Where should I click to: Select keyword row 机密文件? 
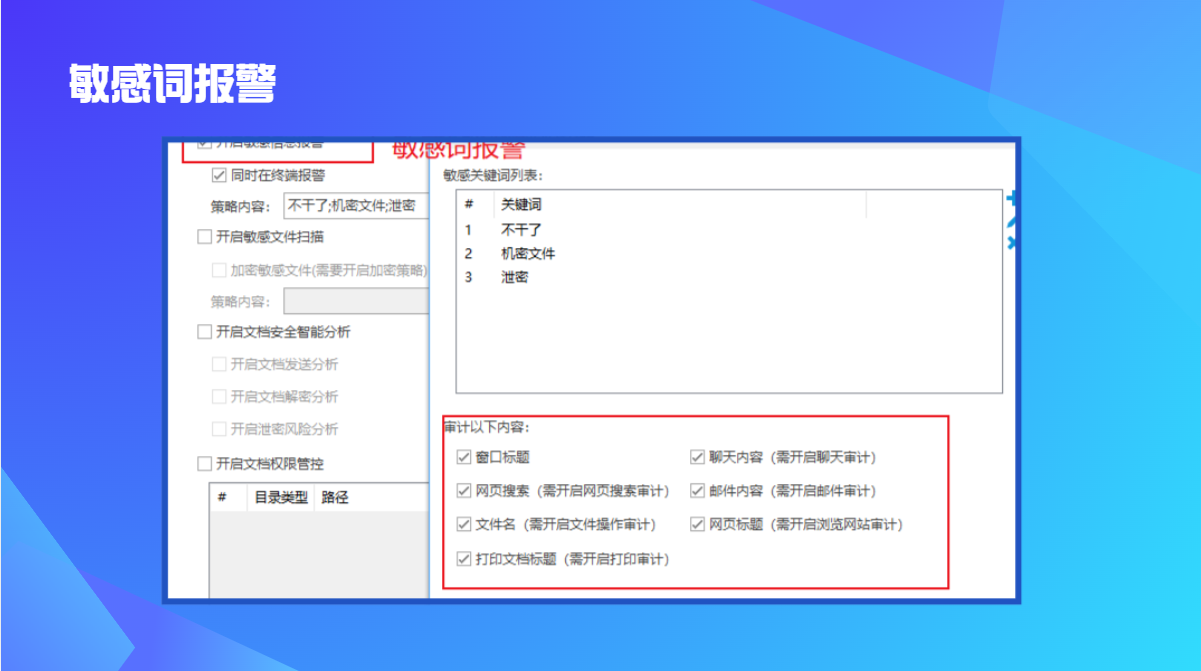click(x=528, y=253)
